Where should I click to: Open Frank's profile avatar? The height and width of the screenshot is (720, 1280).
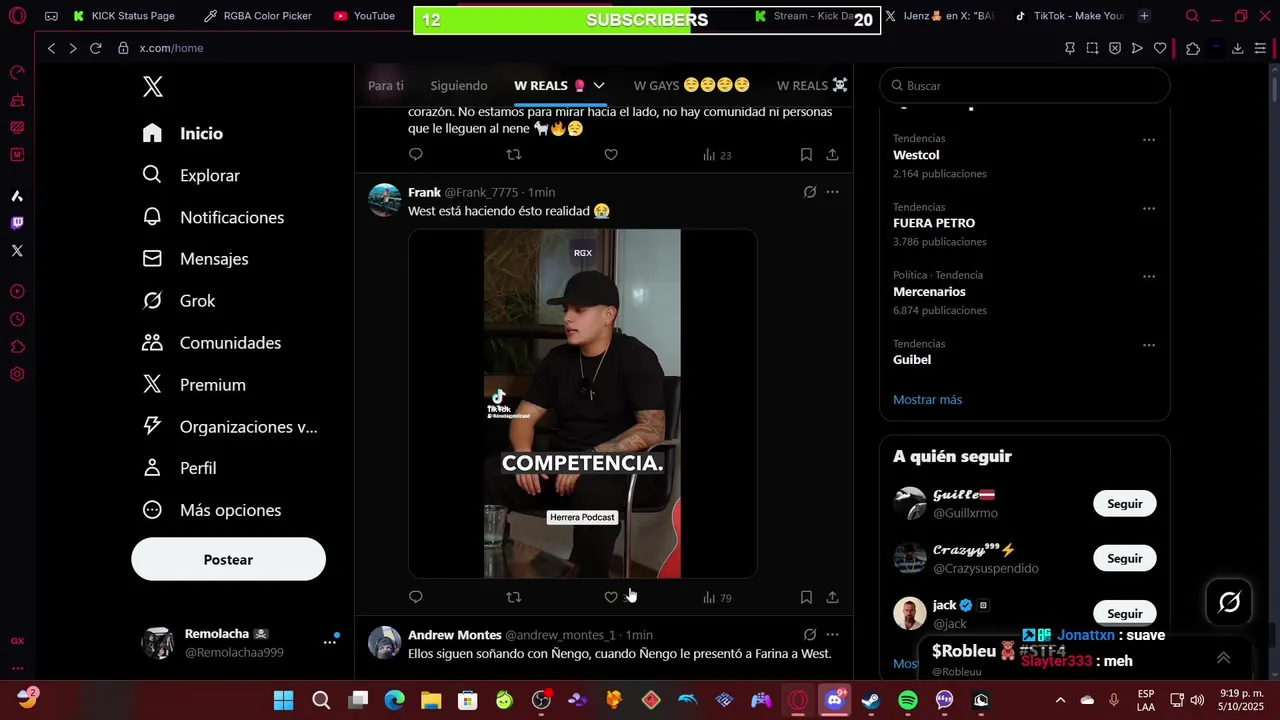(385, 200)
